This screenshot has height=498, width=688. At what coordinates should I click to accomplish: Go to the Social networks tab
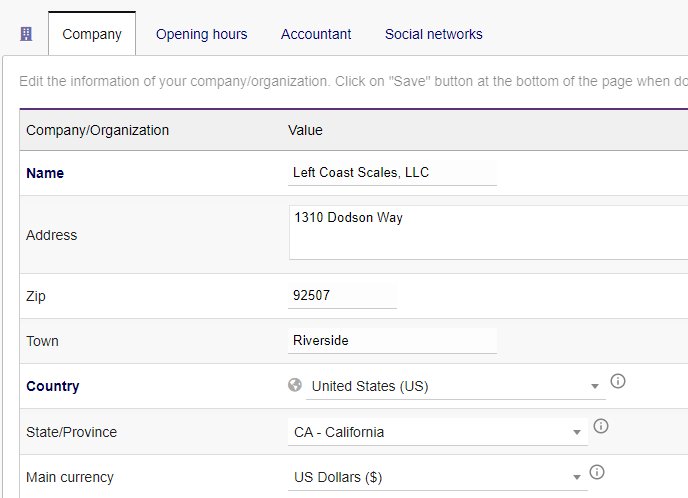[x=433, y=34]
